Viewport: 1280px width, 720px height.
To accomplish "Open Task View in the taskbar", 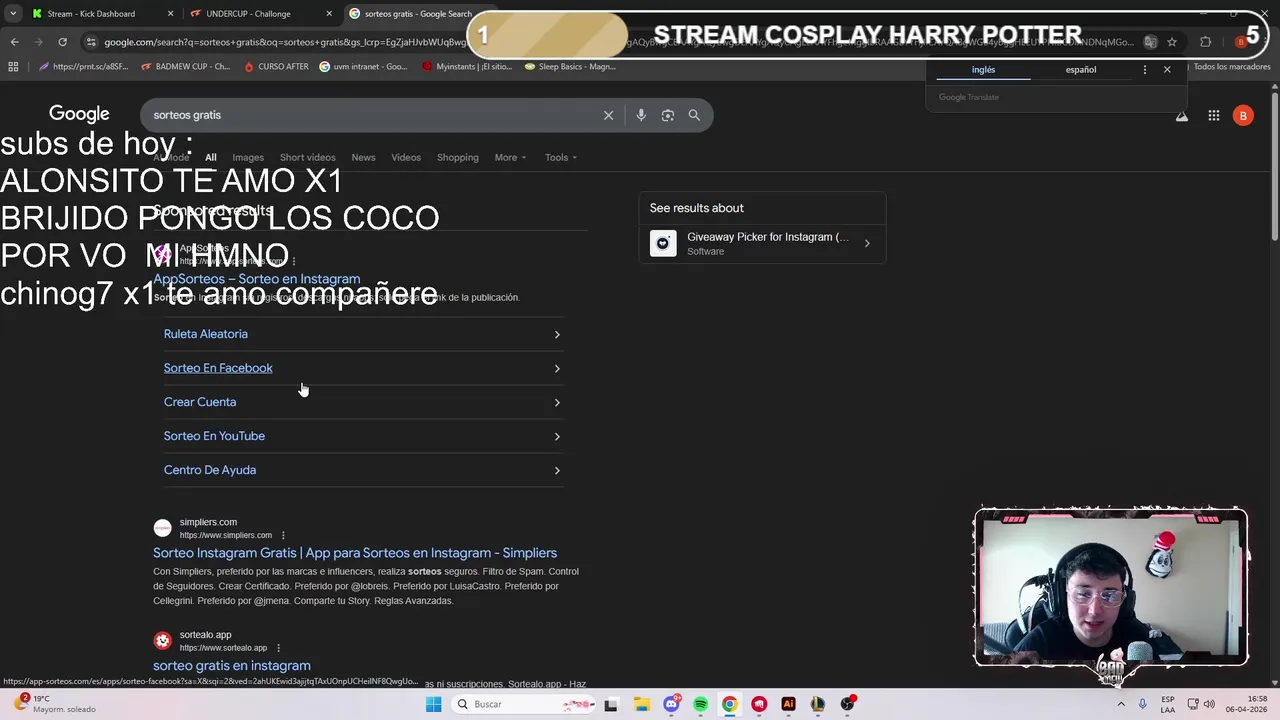I will (x=610, y=704).
